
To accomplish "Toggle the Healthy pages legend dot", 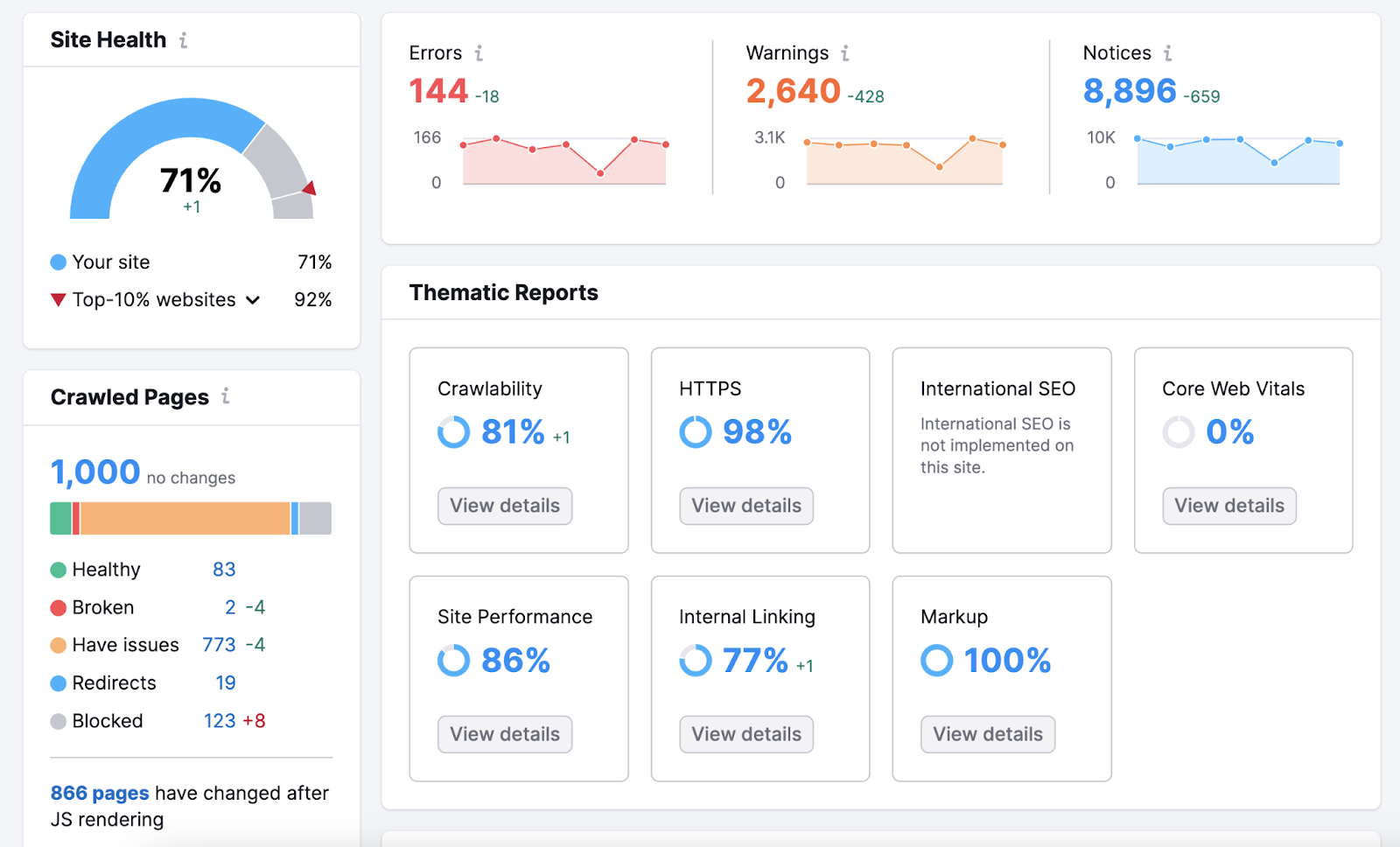I will click(58, 569).
